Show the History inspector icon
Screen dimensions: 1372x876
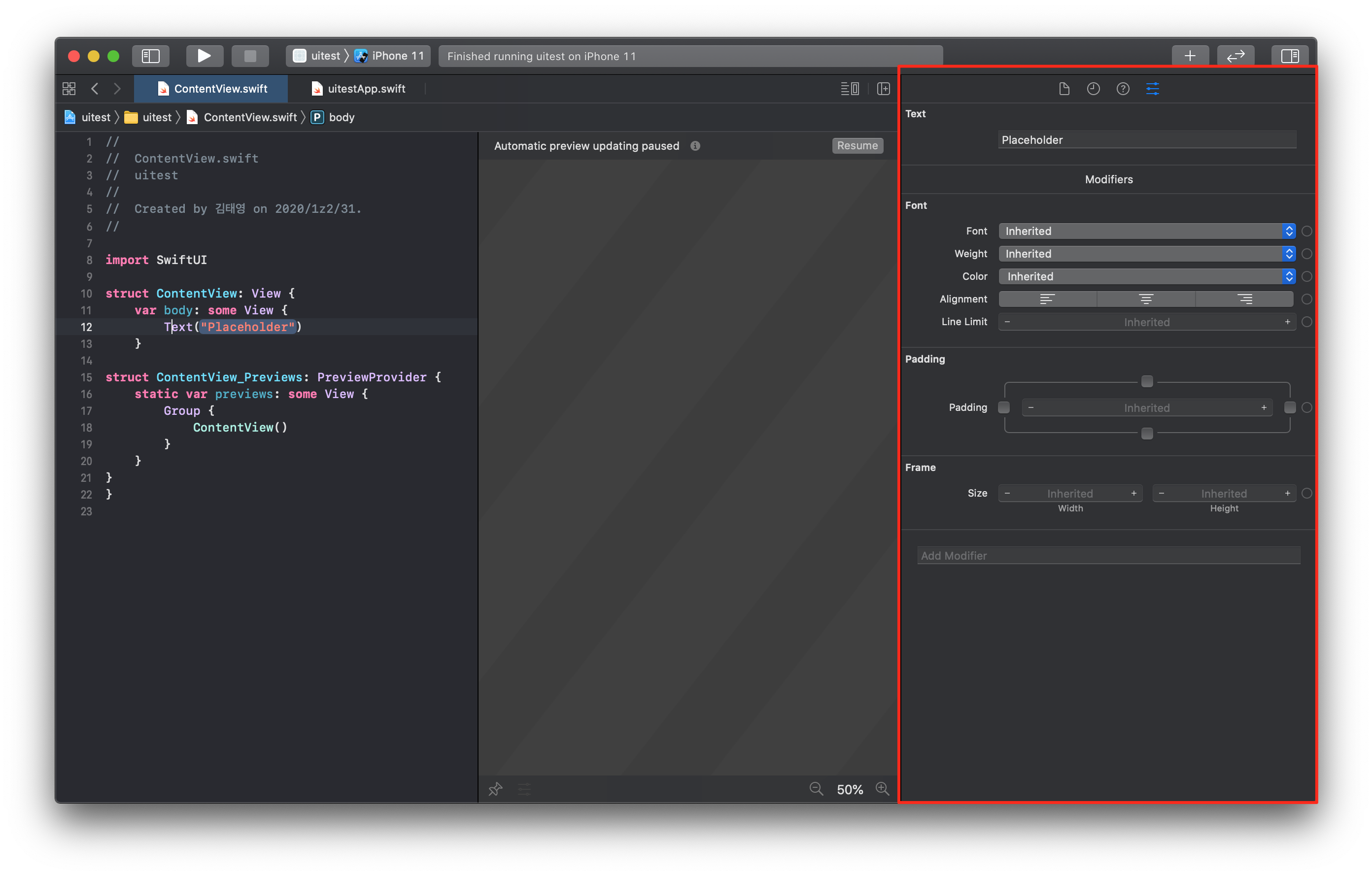click(1093, 89)
